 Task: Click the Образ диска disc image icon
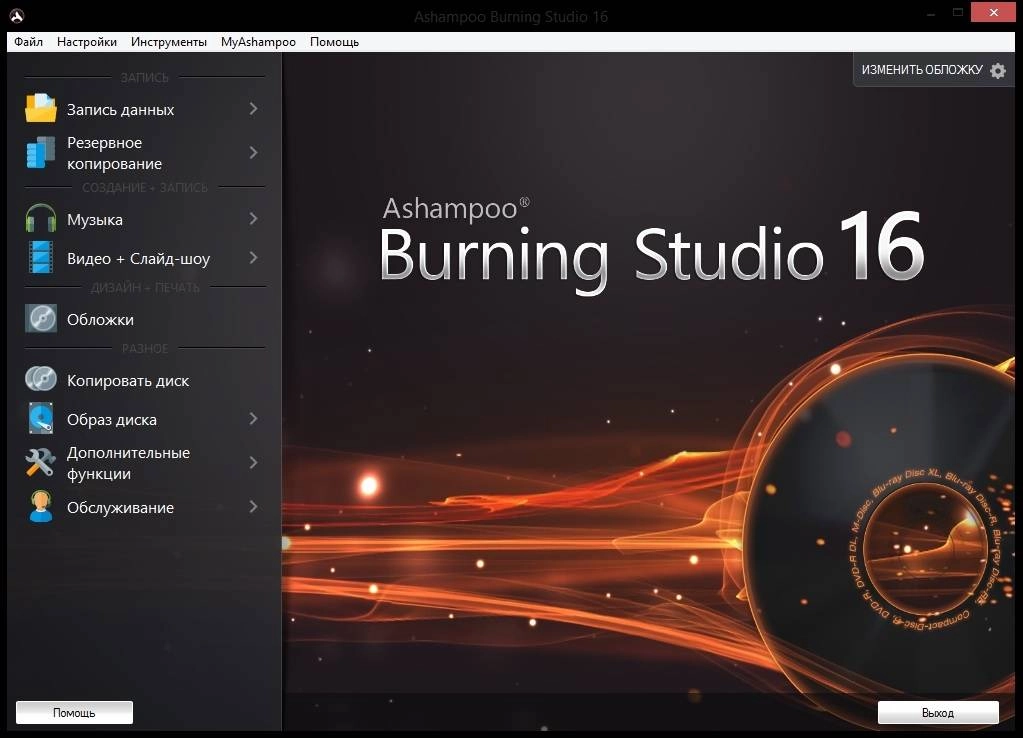[x=40, y=418]
